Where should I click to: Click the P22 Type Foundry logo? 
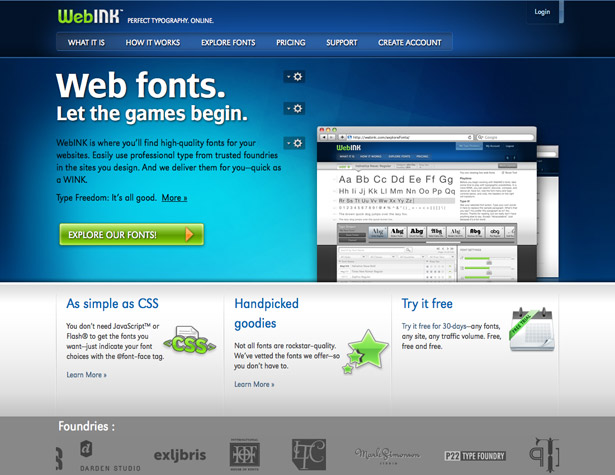(x=475, y=456)
